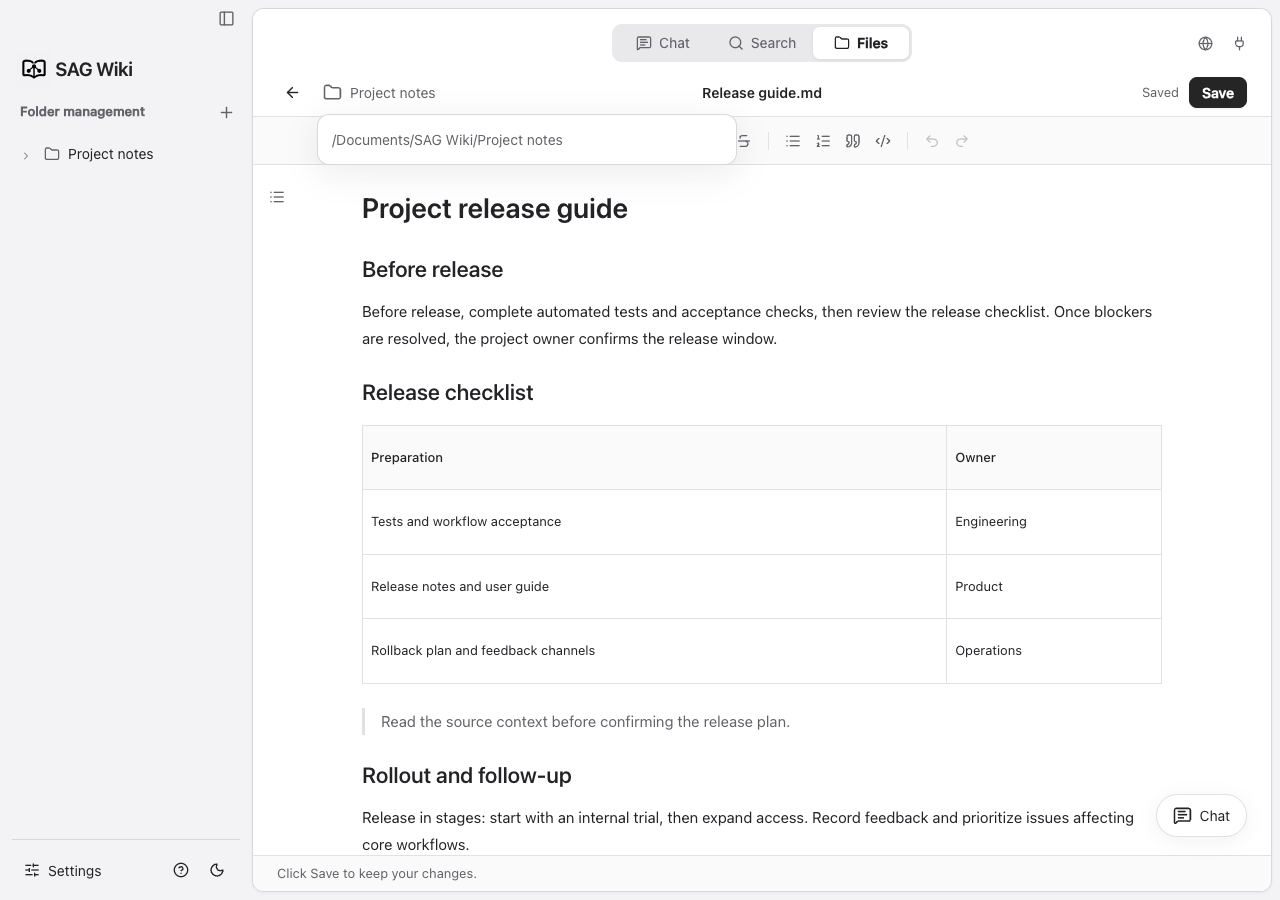Go back using the left arrow
The height and width of the screenshot is (900, 1280).
(x=292, y=93)
